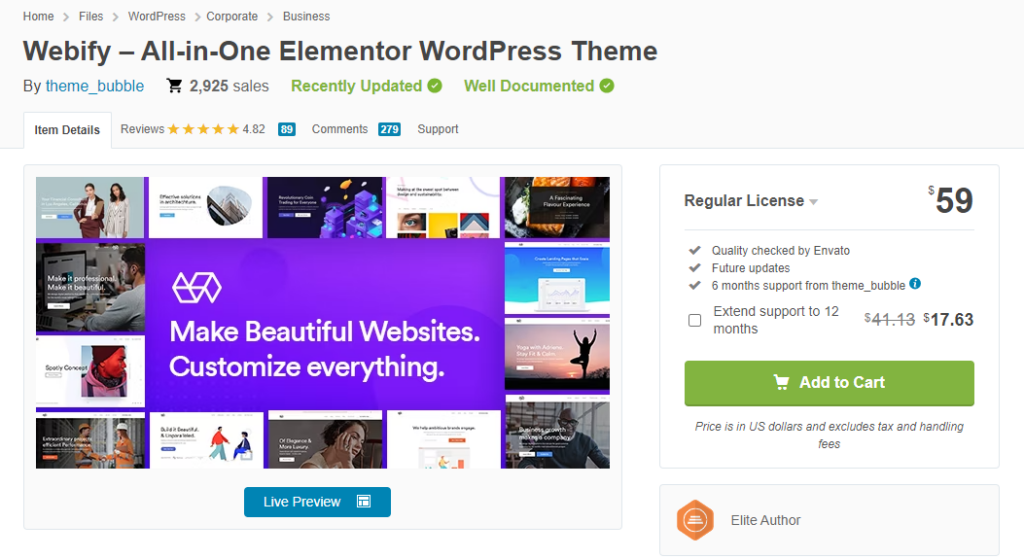Screen dimensions: 1024x558
Task: Open the Files breadcrumb link
Action: [x=91, y=16]
